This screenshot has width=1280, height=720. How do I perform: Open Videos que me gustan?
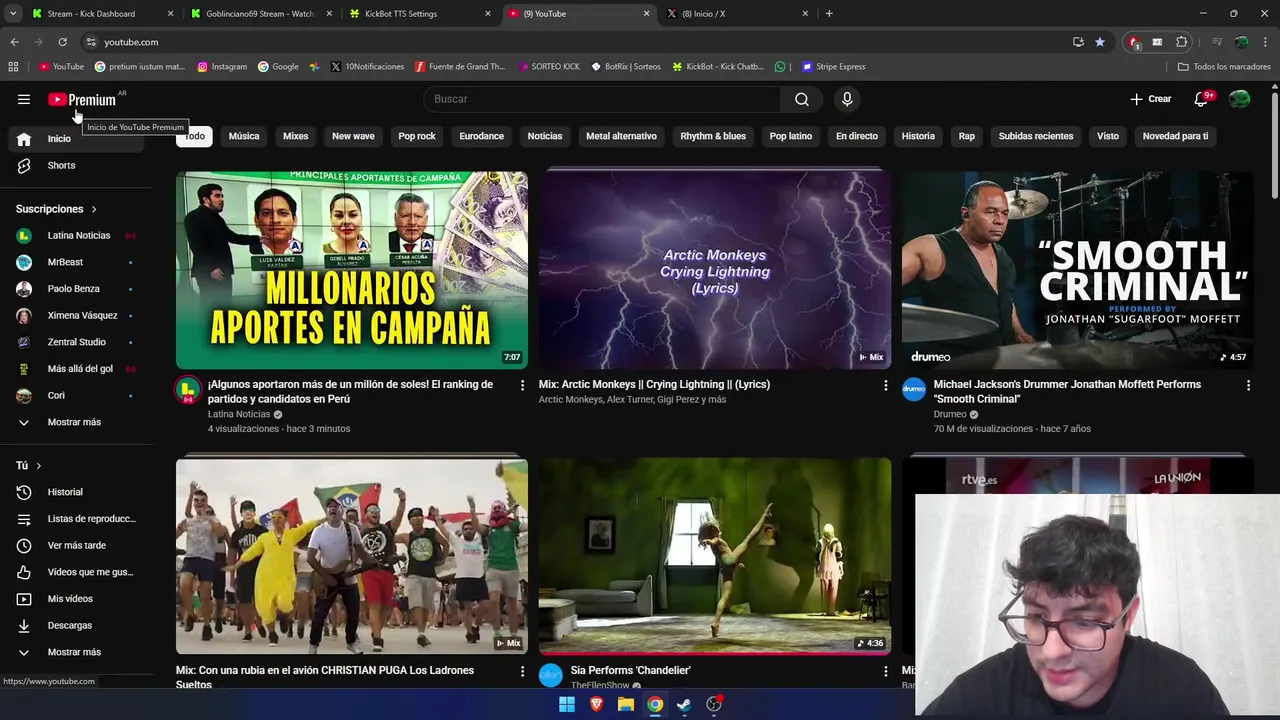click(x=77, y=572)
